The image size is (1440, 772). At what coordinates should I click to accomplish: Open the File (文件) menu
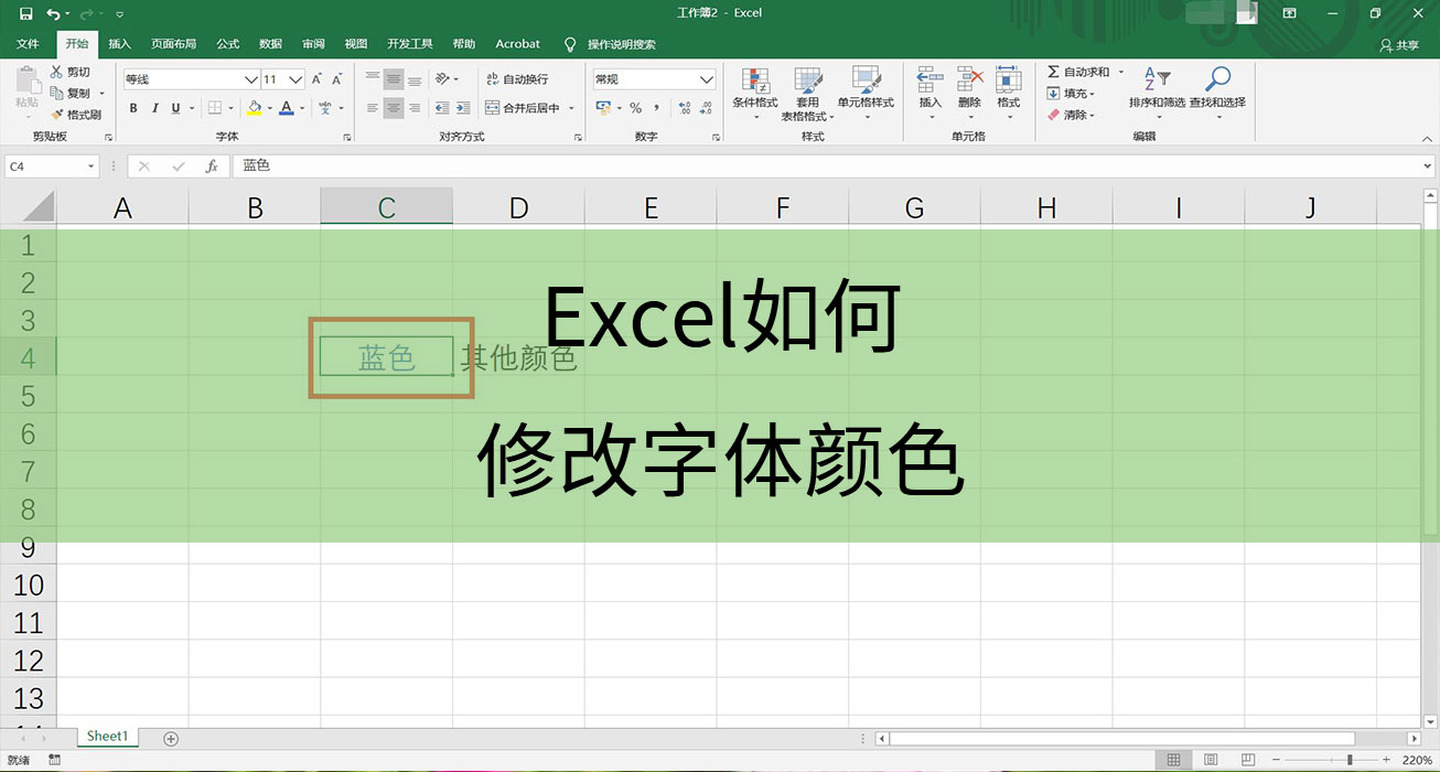point(28,44)
